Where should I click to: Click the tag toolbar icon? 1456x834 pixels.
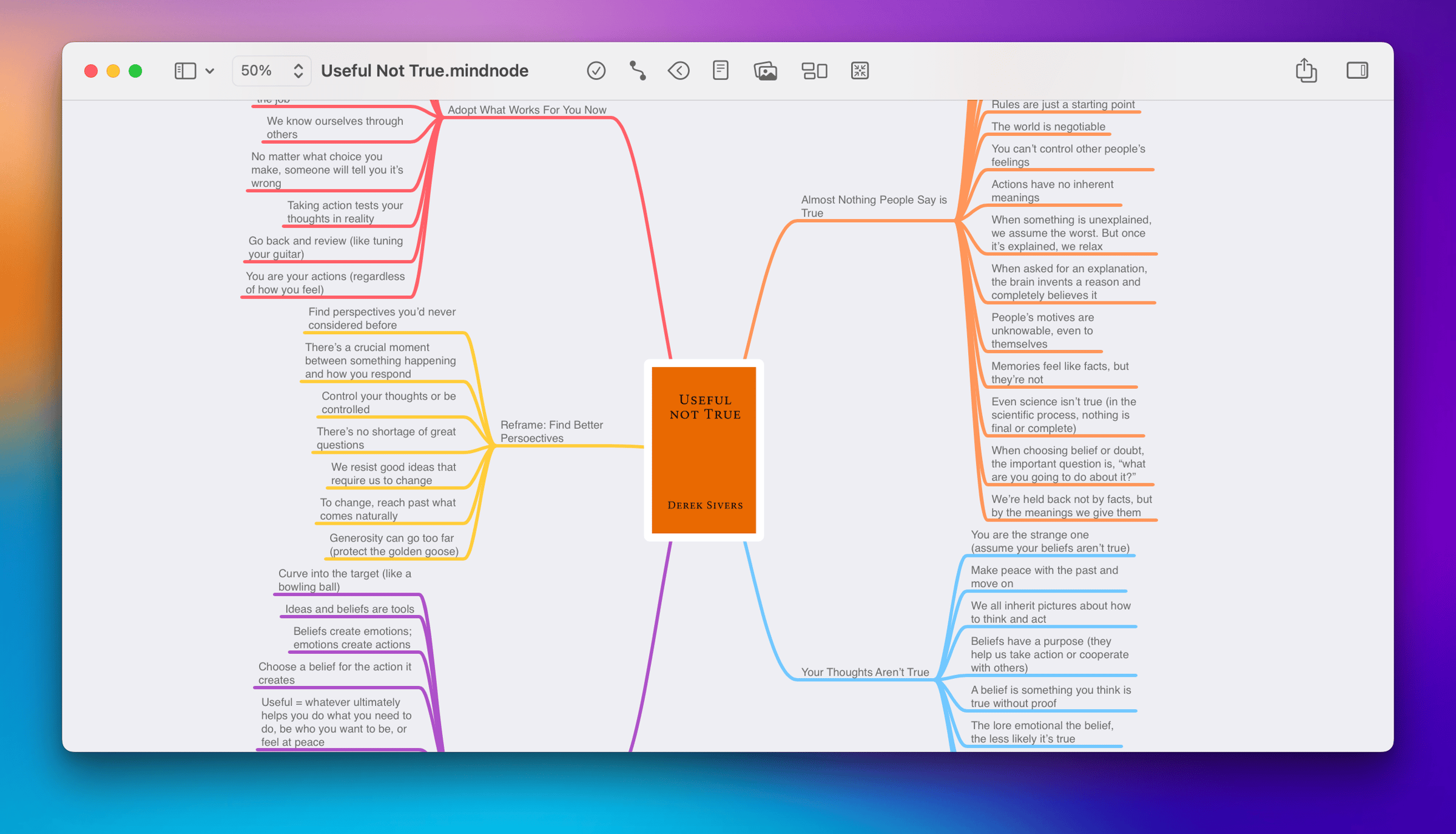tap(679, 71)
